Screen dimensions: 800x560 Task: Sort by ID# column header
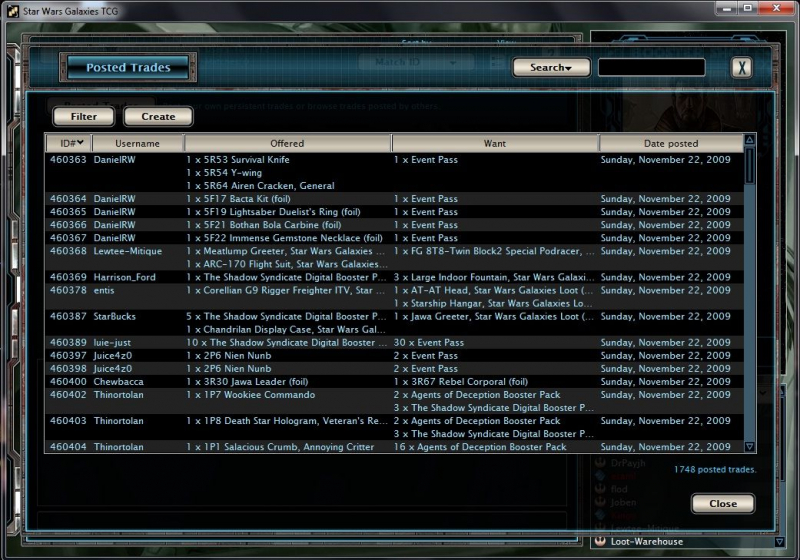point(69,143)
